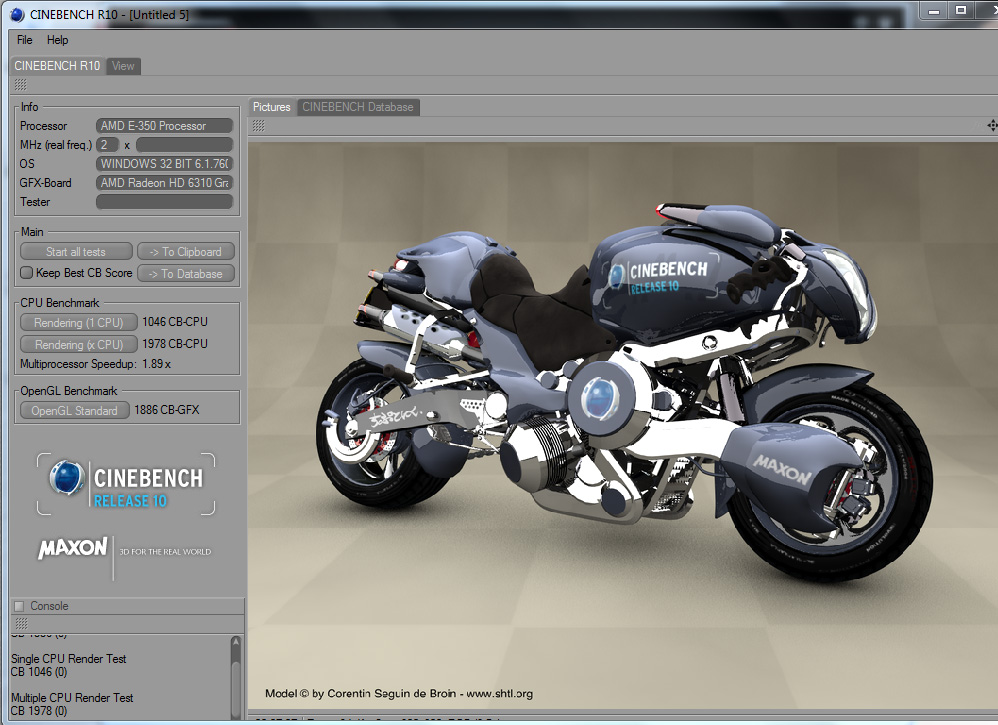Click the console vertical scrollbar
The width and height of the screenshot is (998, 725).
tap(236, 679)
